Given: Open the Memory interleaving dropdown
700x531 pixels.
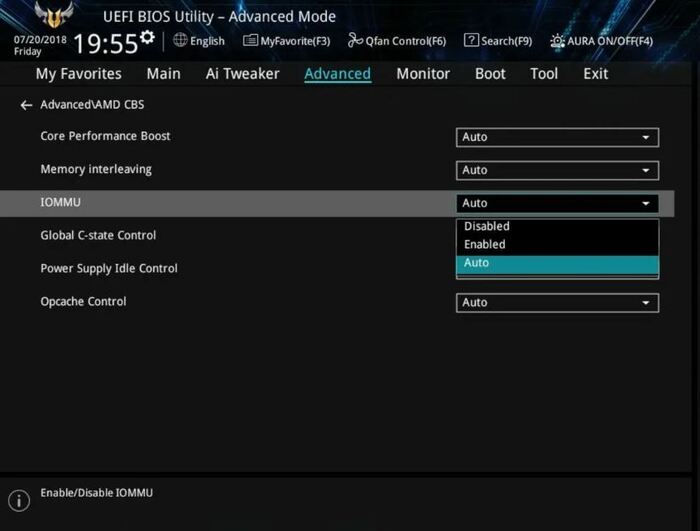Looking at the screenshot, I should (x=557, y=170).
